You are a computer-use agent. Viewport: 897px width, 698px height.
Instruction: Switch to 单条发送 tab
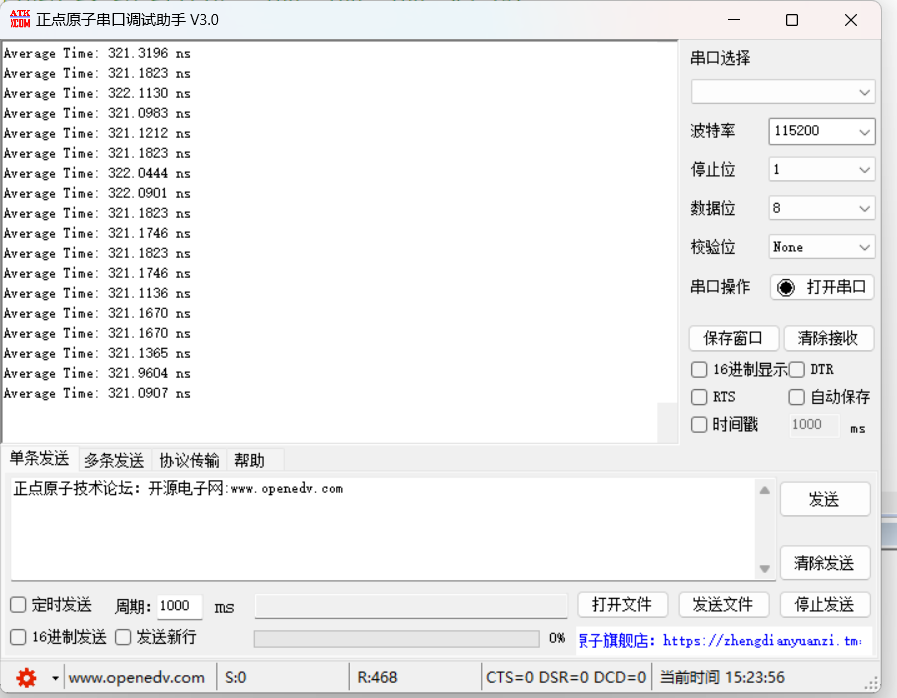click(x=39, y=459)
